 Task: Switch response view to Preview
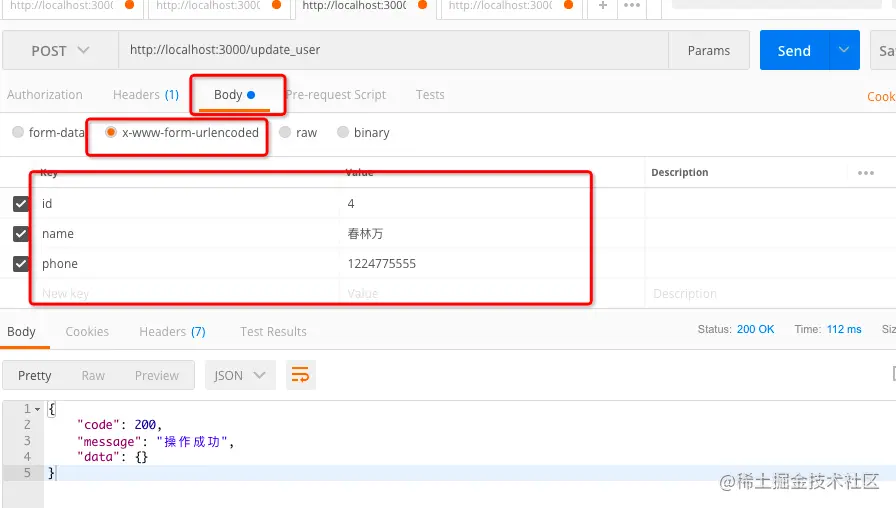click(x=157, y=375)
